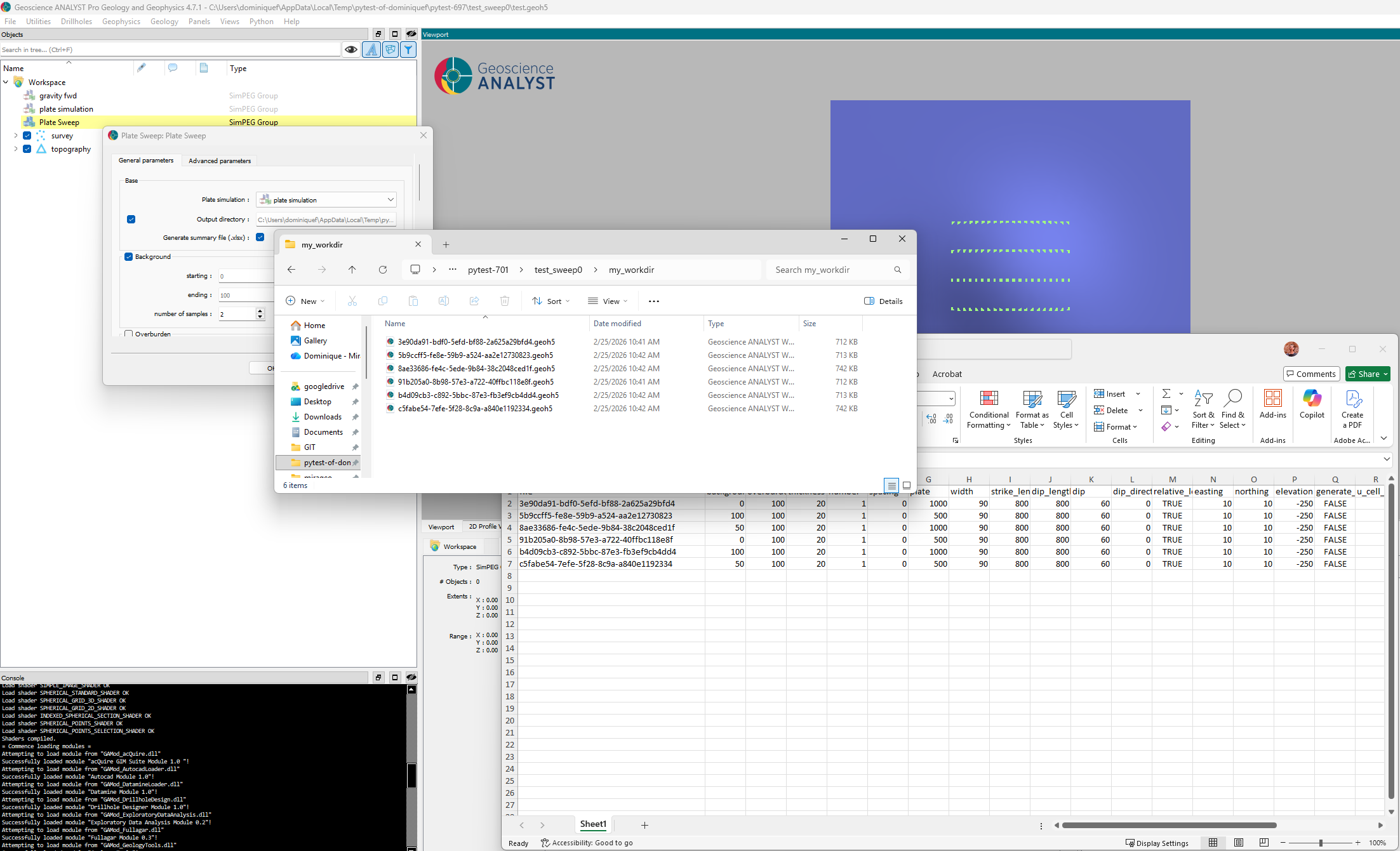Viewport: 1400px width, 851px height.
Task: Click the Details button in file explorer
Action: click(x=883, y=301)
